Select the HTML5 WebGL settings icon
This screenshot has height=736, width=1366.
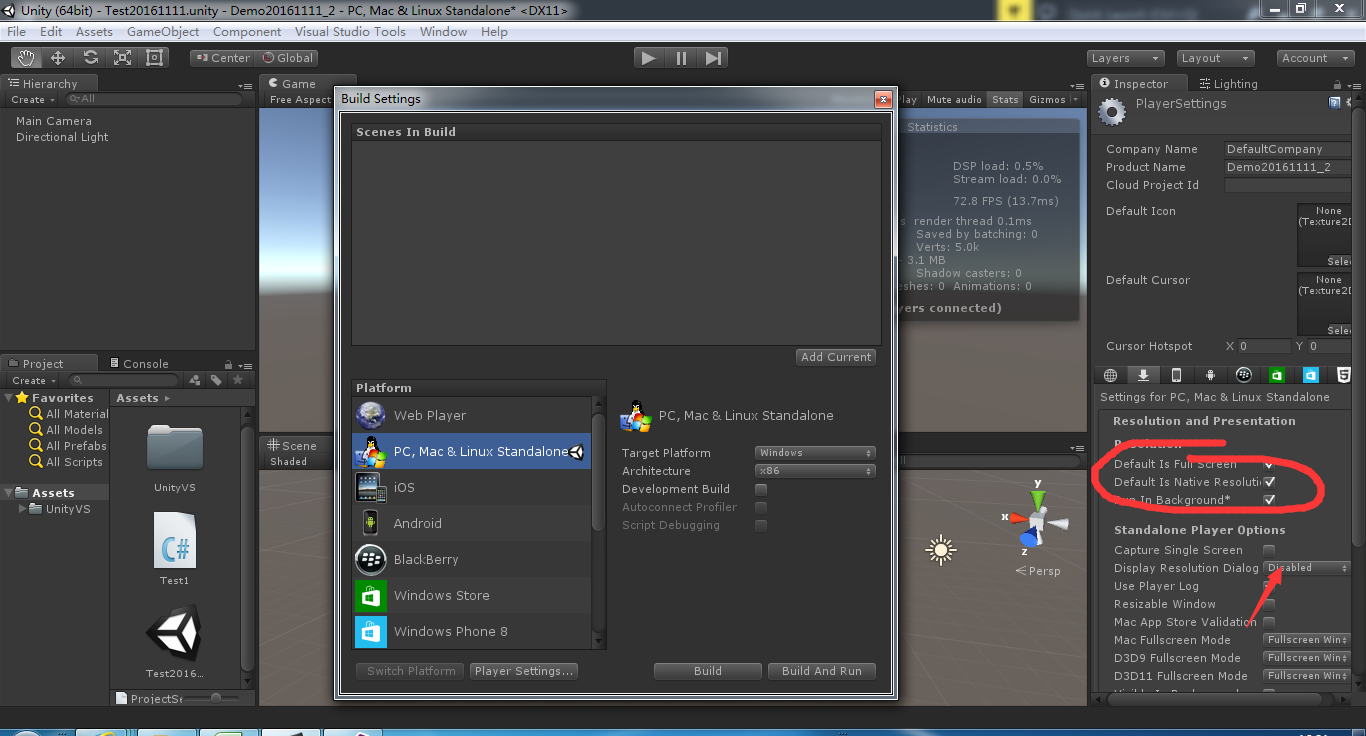click(1344, 375)
